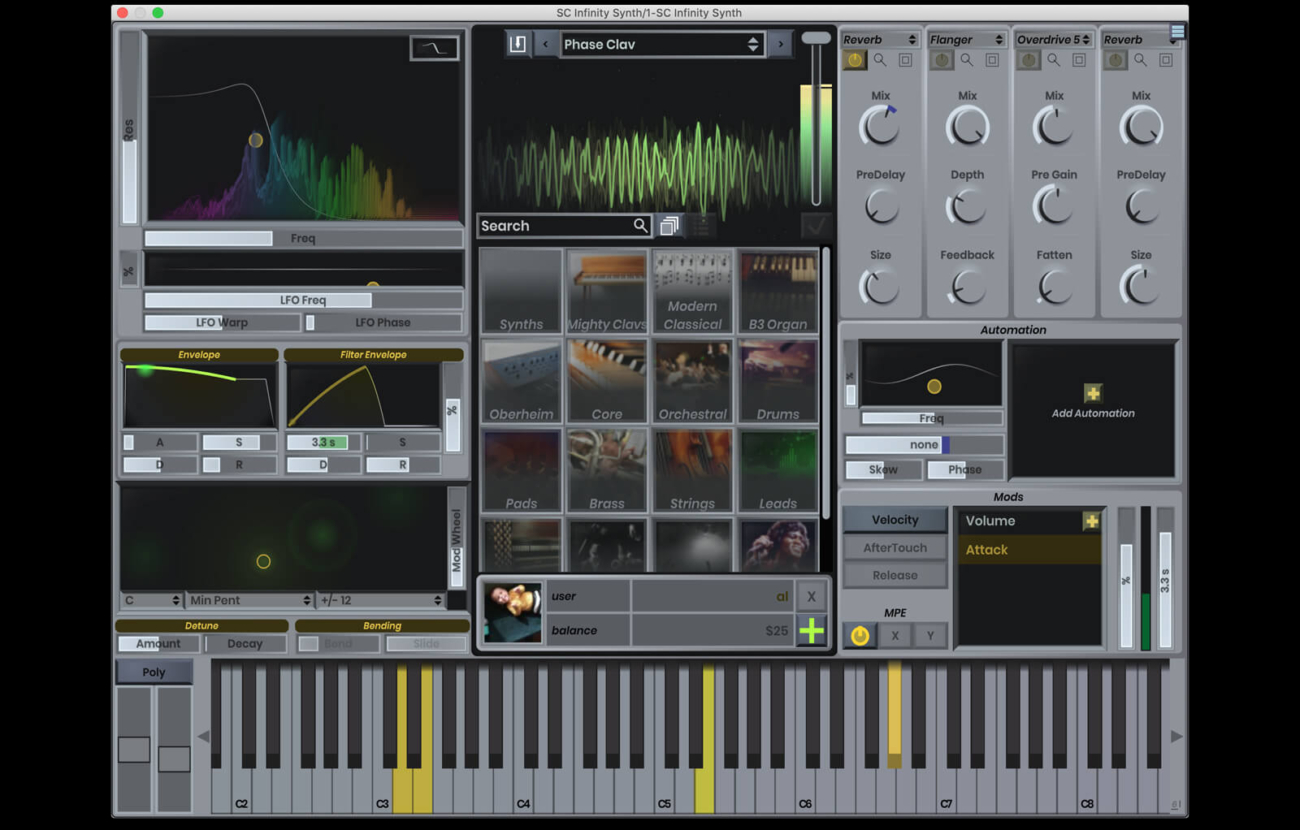Click the square icon in Flanger slot

[x=992, y=60]
